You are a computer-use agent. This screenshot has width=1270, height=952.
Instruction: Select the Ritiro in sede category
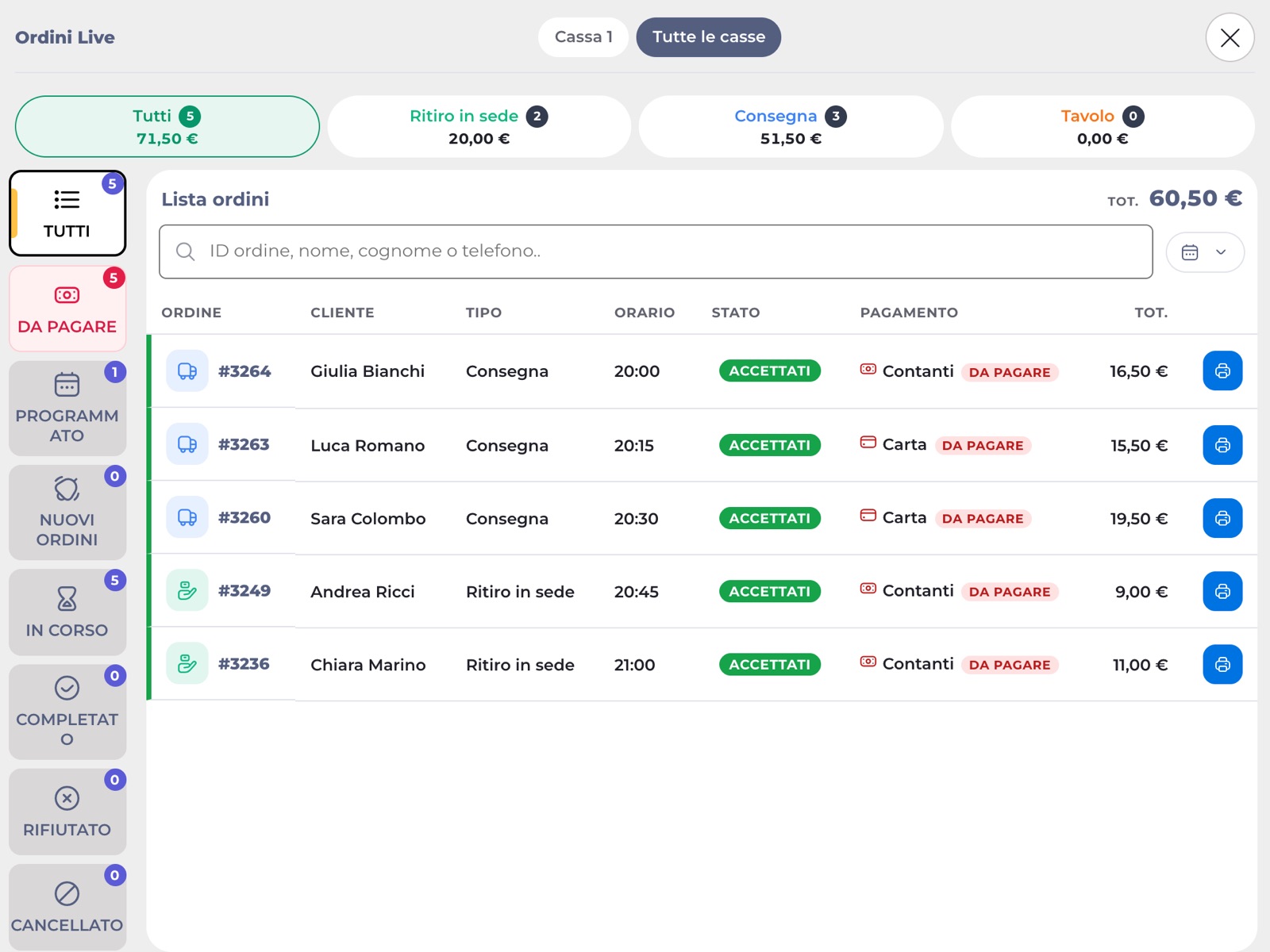(x=479, y=127)
